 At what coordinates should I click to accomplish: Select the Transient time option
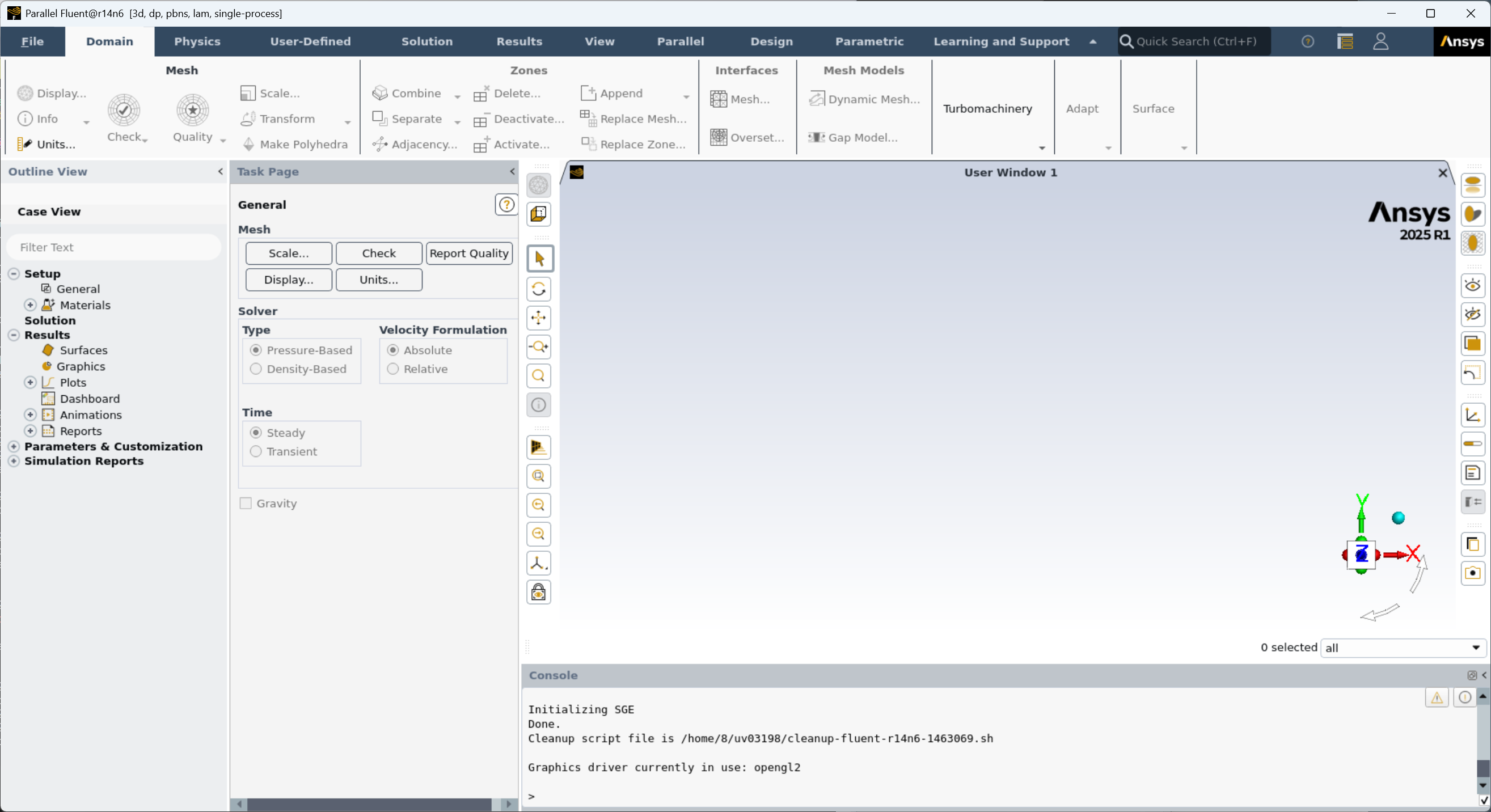(x=256, y=451)
